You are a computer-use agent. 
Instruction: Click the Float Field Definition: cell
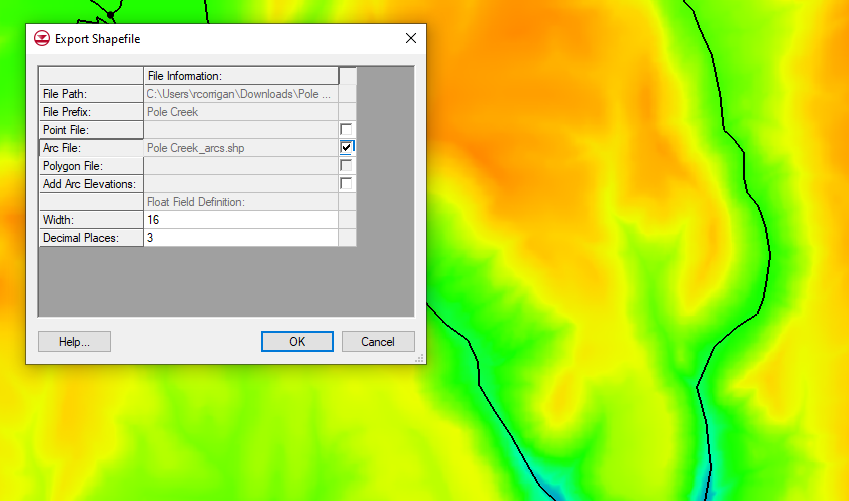pyautogui.click(x=241, y=202)
